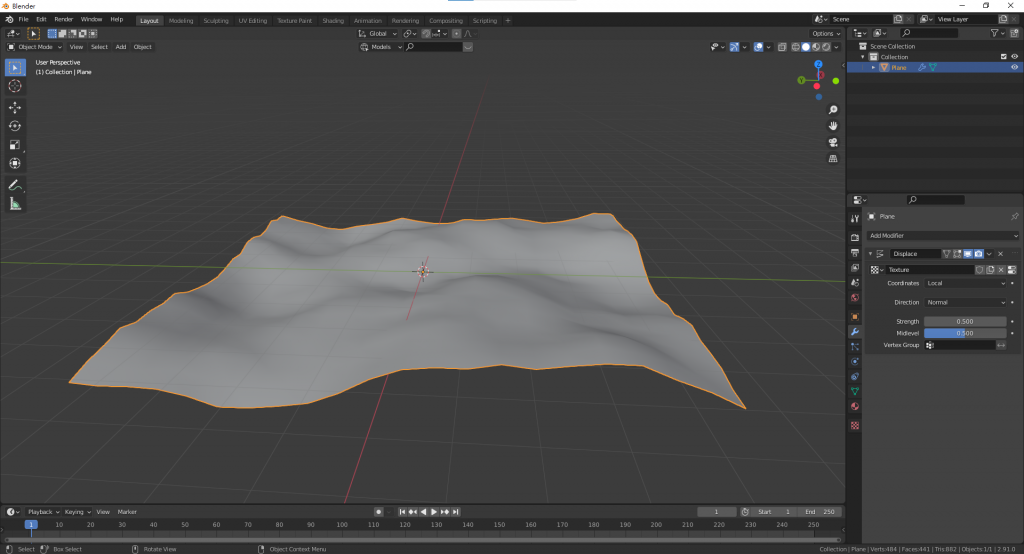Expand the Plane item in outliner
1024x554 pixels.
[x=873, y=67]
